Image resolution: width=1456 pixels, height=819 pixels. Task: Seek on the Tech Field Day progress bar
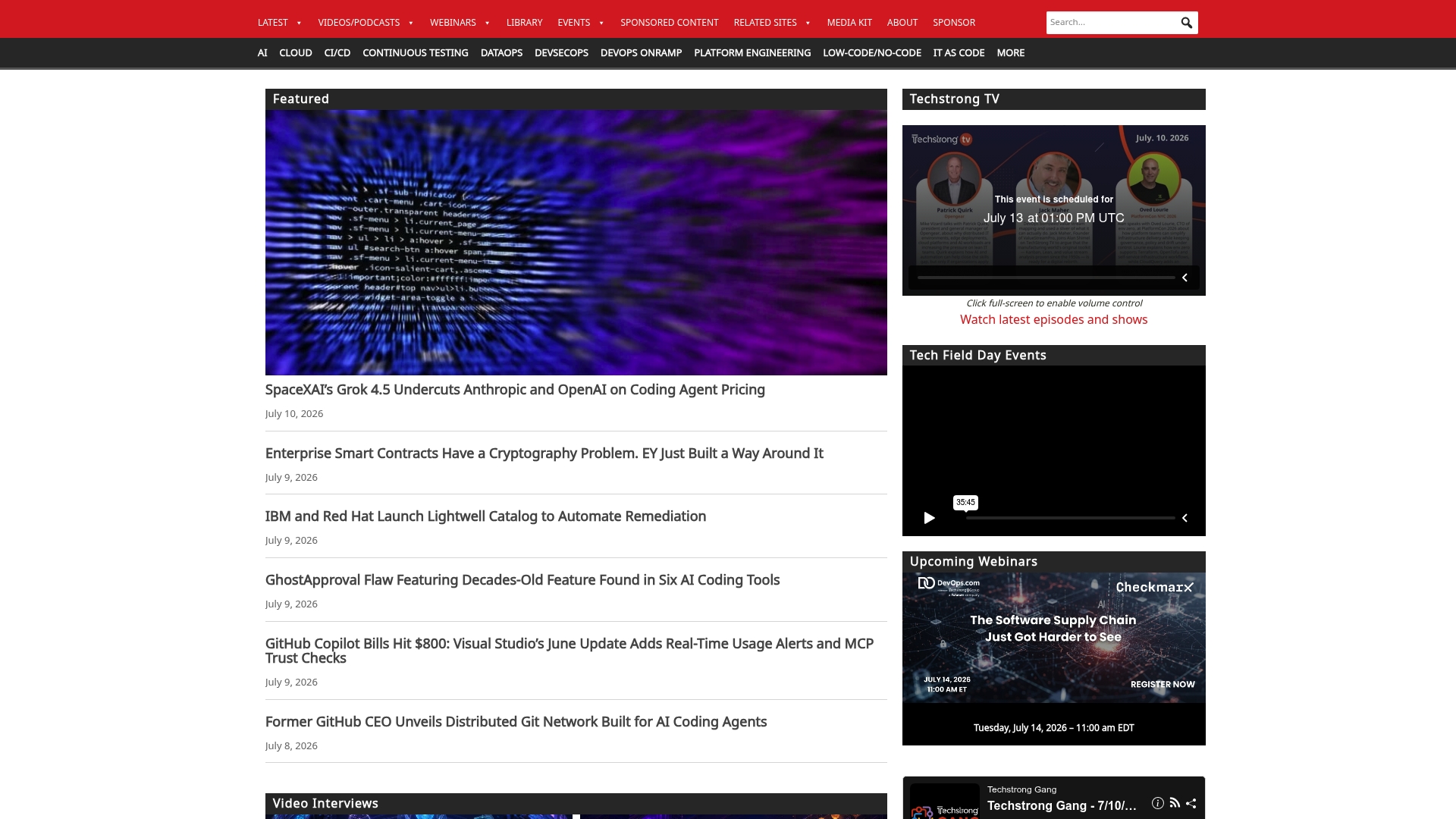click(1070, 518)
